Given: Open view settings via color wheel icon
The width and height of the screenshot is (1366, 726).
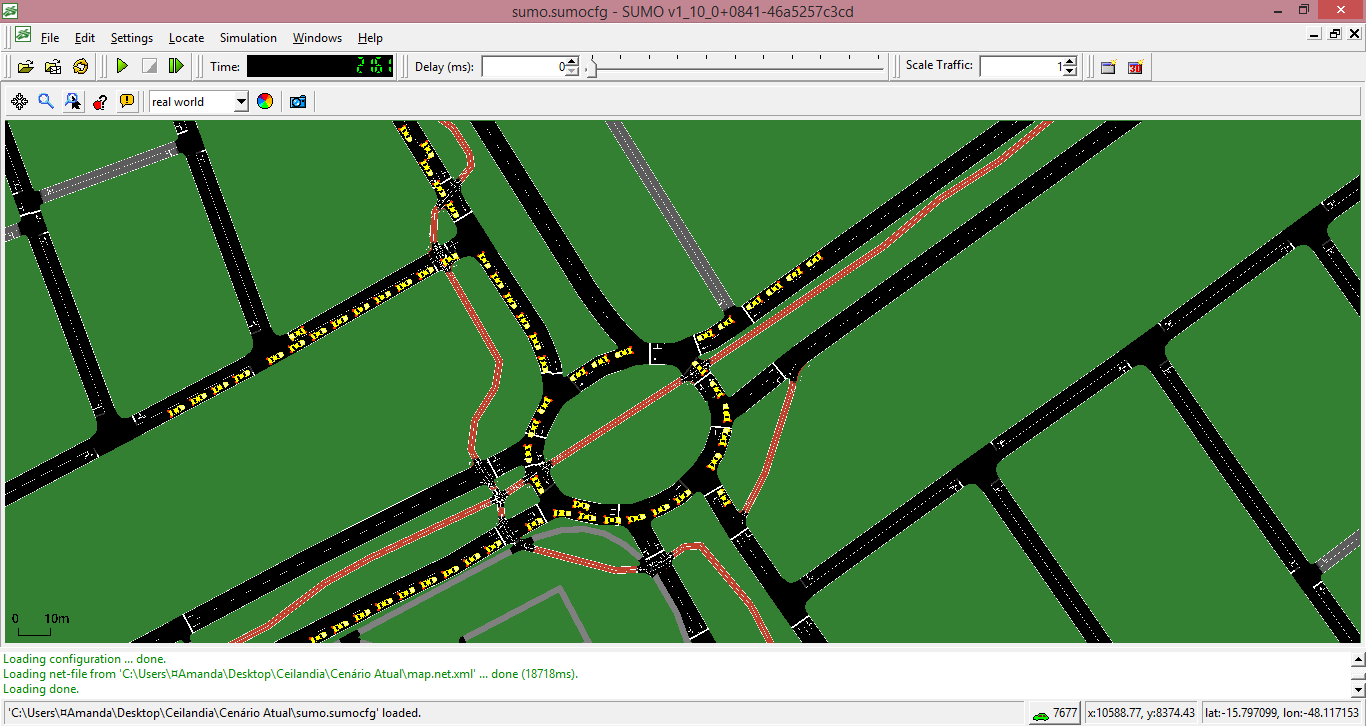Looking at the screenshot, I should (x=265, y=102).
